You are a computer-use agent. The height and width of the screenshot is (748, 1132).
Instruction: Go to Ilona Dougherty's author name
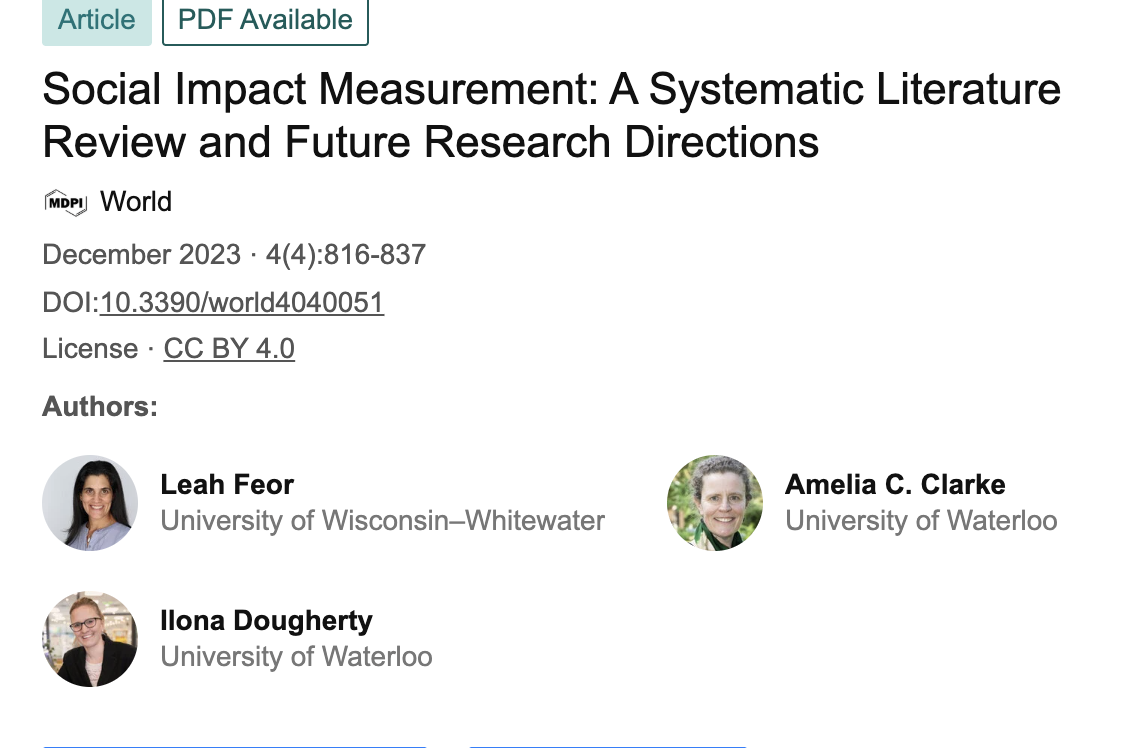point(266,621)
